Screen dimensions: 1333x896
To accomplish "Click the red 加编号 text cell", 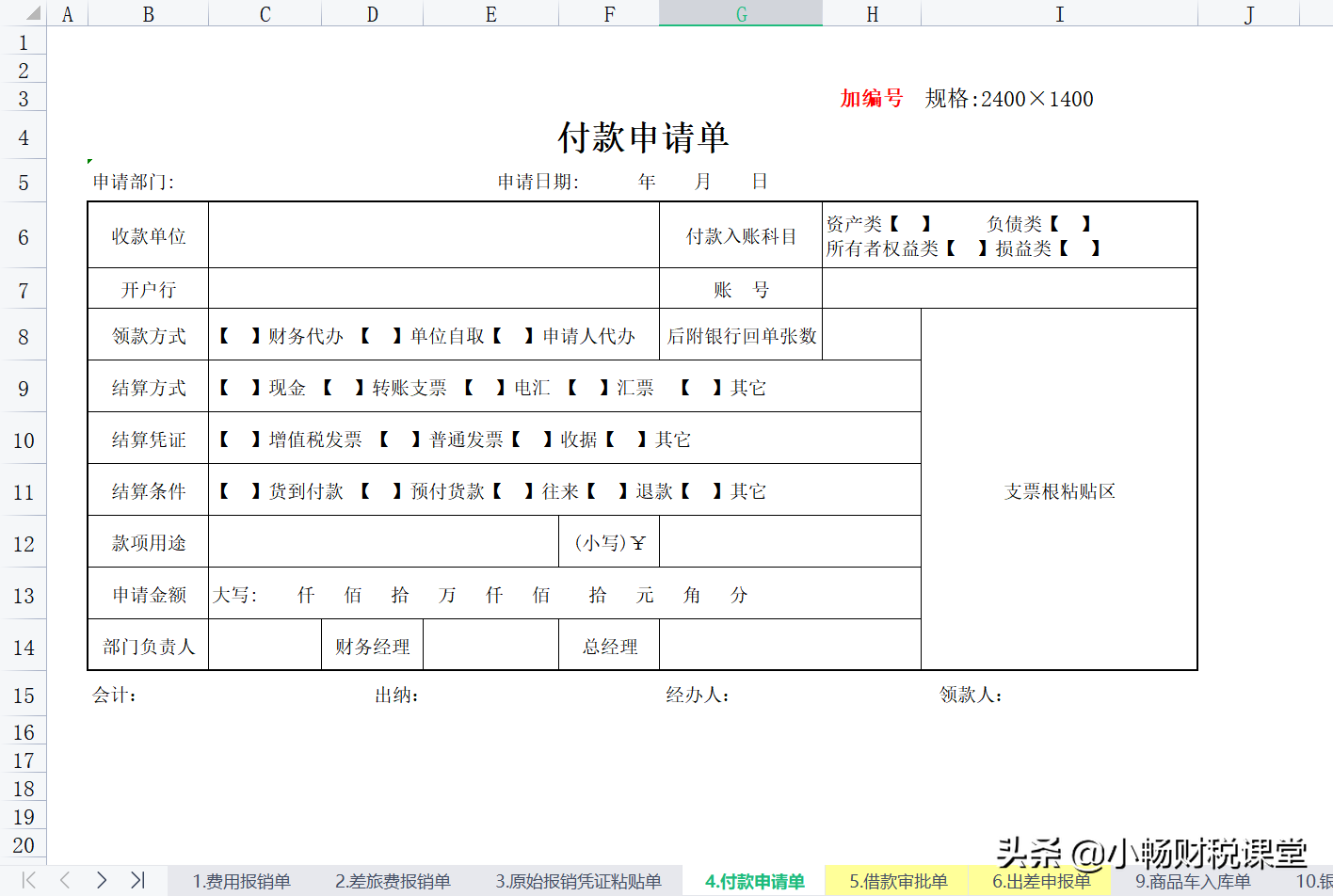I will [871, 98].
